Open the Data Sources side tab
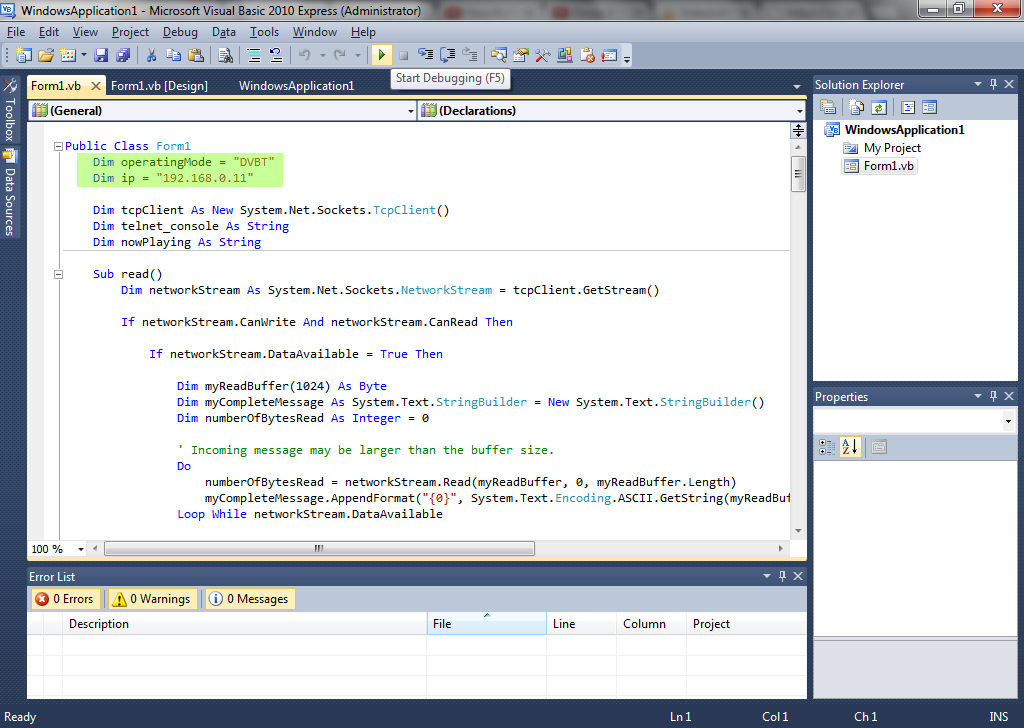The height and width of the screenshot is (728, 1024). coord(10,194)
